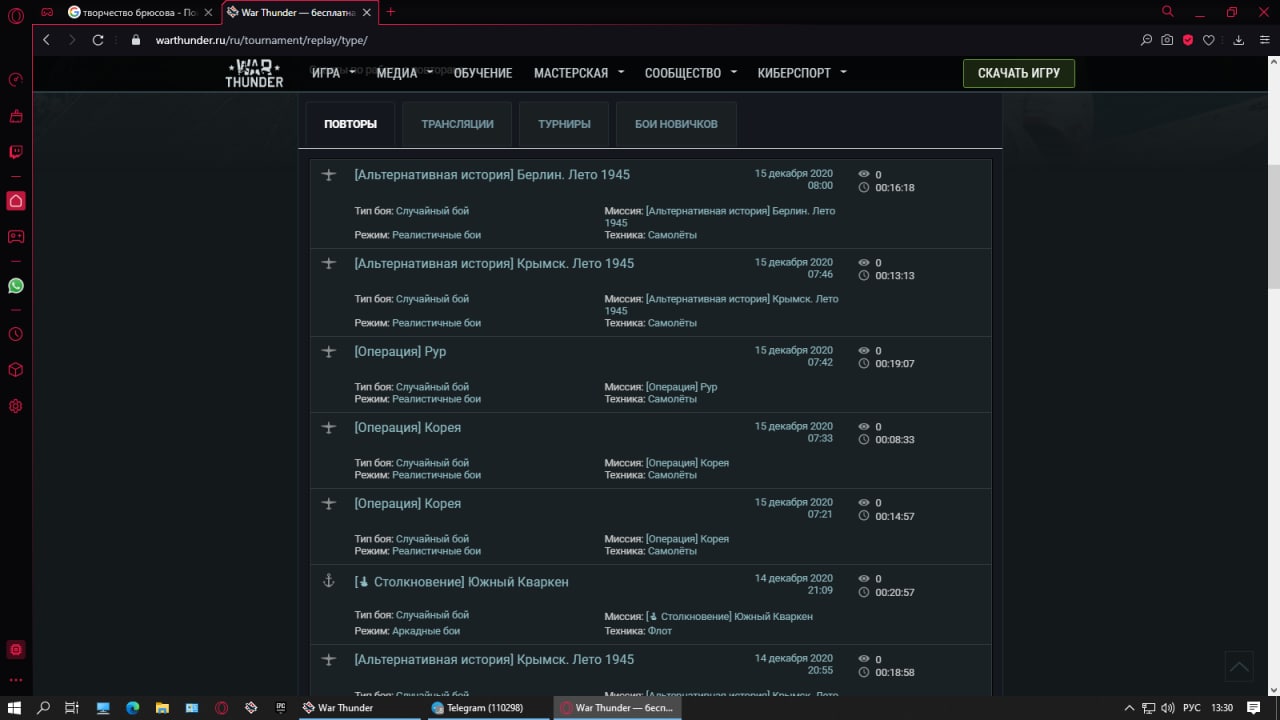Click the address bar URL field
Viewport: 1280px width, 720px height.
[x=640, y=40]
